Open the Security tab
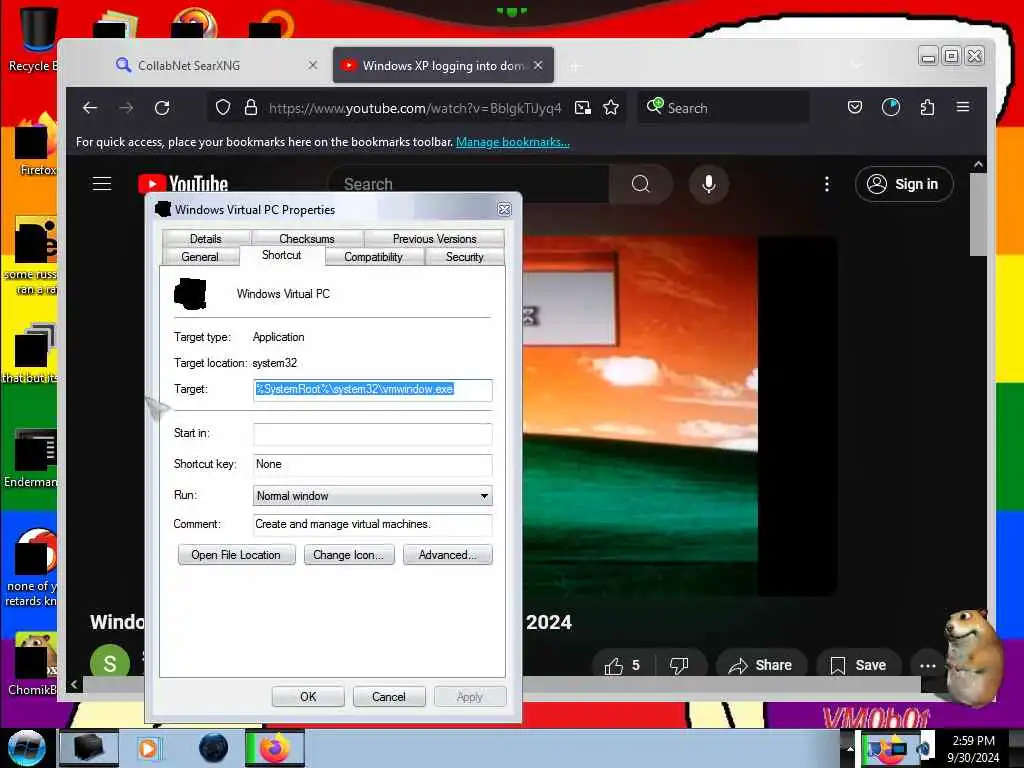This screenshot has height=768, width=1024. (464, 257)
